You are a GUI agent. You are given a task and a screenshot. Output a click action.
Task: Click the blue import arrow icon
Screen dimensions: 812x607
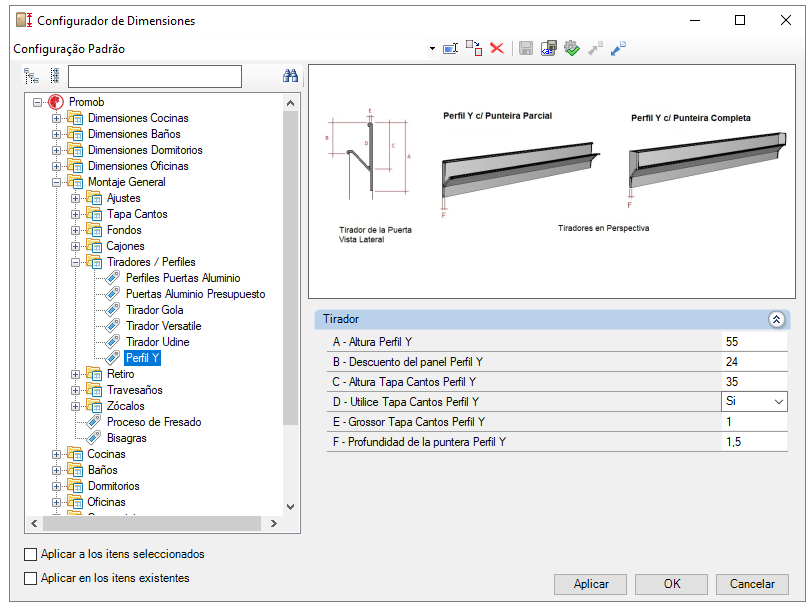(x=618, y=48)
